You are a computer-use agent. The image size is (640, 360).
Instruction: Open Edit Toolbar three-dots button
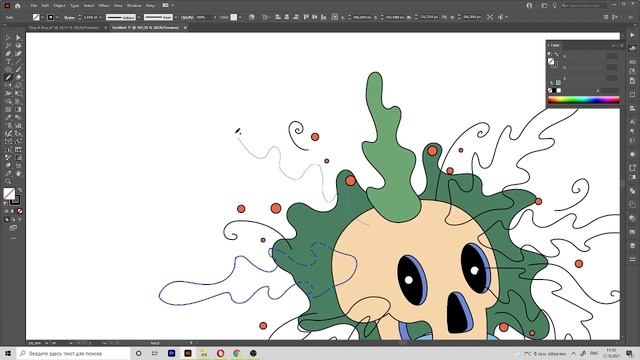tap(13, 238)
